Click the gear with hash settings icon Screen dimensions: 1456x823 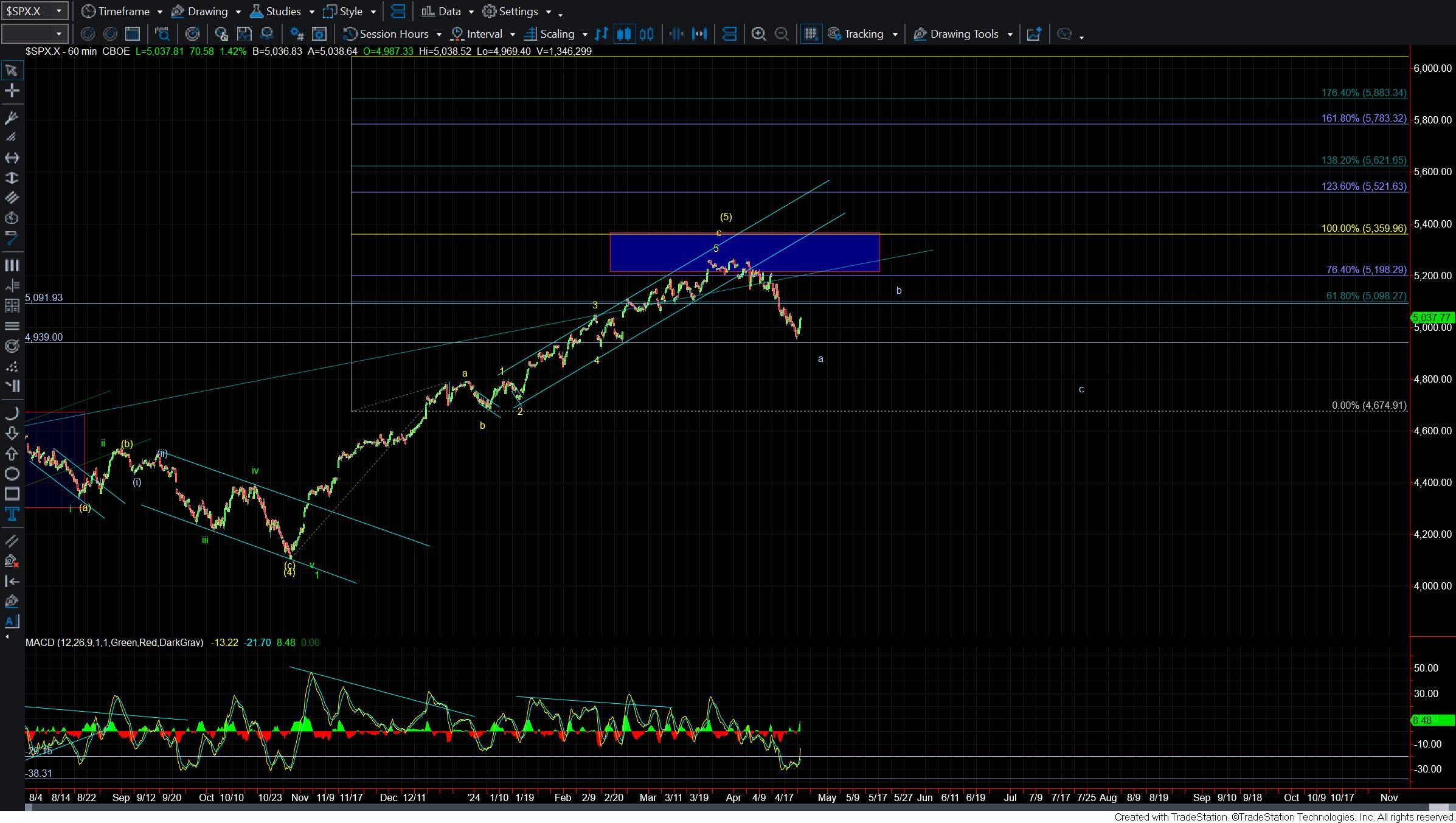297,34
